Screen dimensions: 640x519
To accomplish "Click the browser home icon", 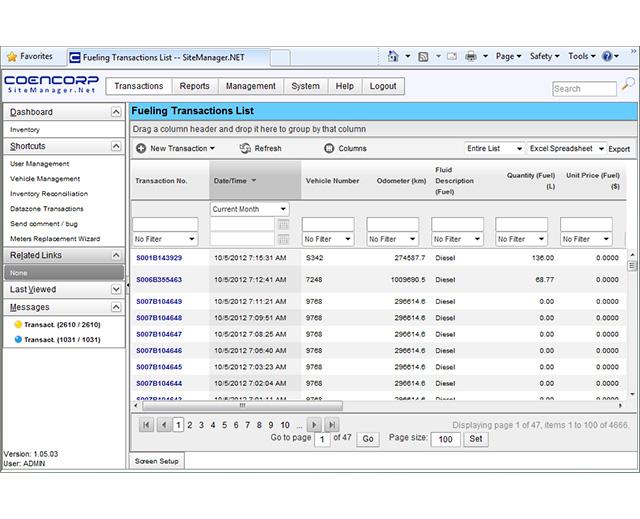I will [x=393, y=57].
